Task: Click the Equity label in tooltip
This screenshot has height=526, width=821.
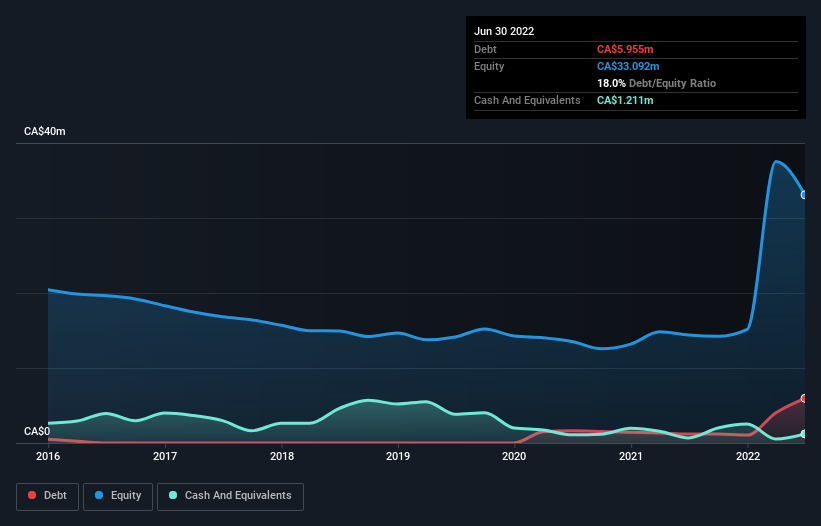Action: pyautogui.click(x=489, y=66)
